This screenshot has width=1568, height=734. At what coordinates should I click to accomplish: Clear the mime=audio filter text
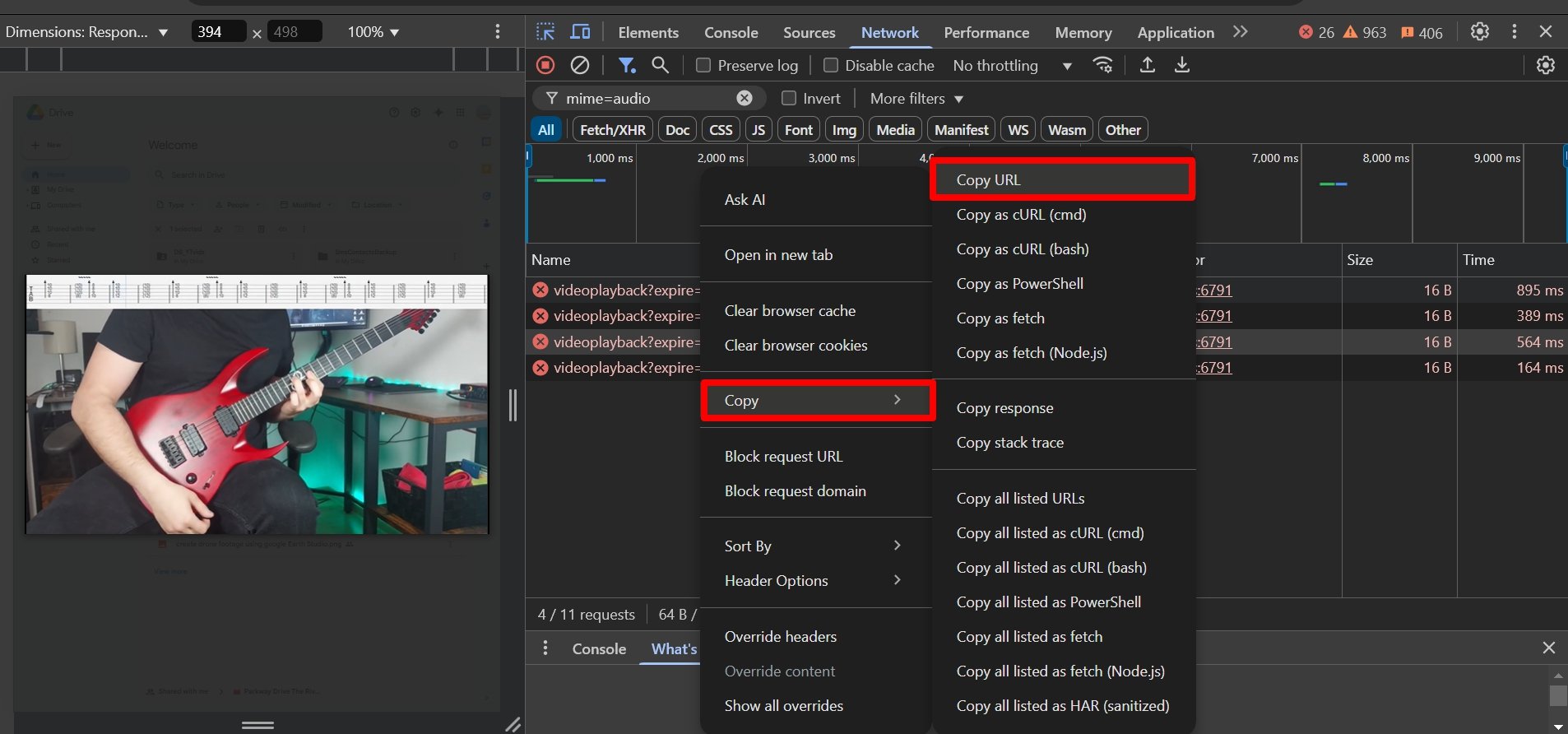(745, 98)
